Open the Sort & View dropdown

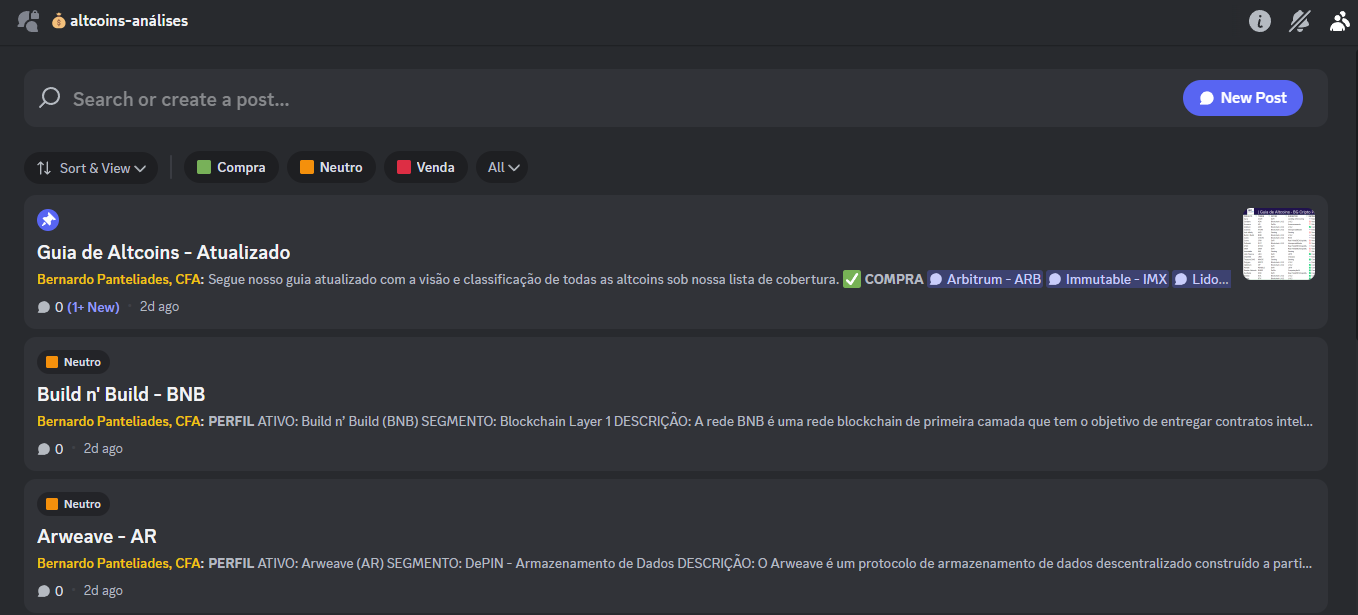click(91, 168)
